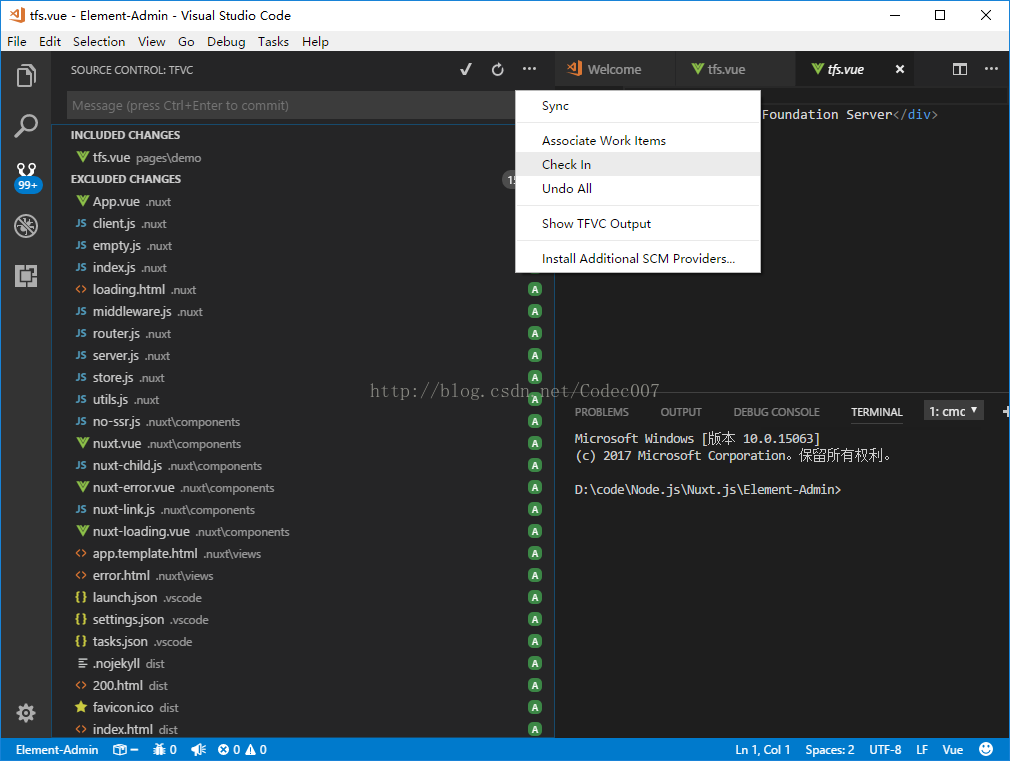This screenshot has height=761, width=1010.
Task: Click the Element-Admin project status item
Action: (57, 749)
